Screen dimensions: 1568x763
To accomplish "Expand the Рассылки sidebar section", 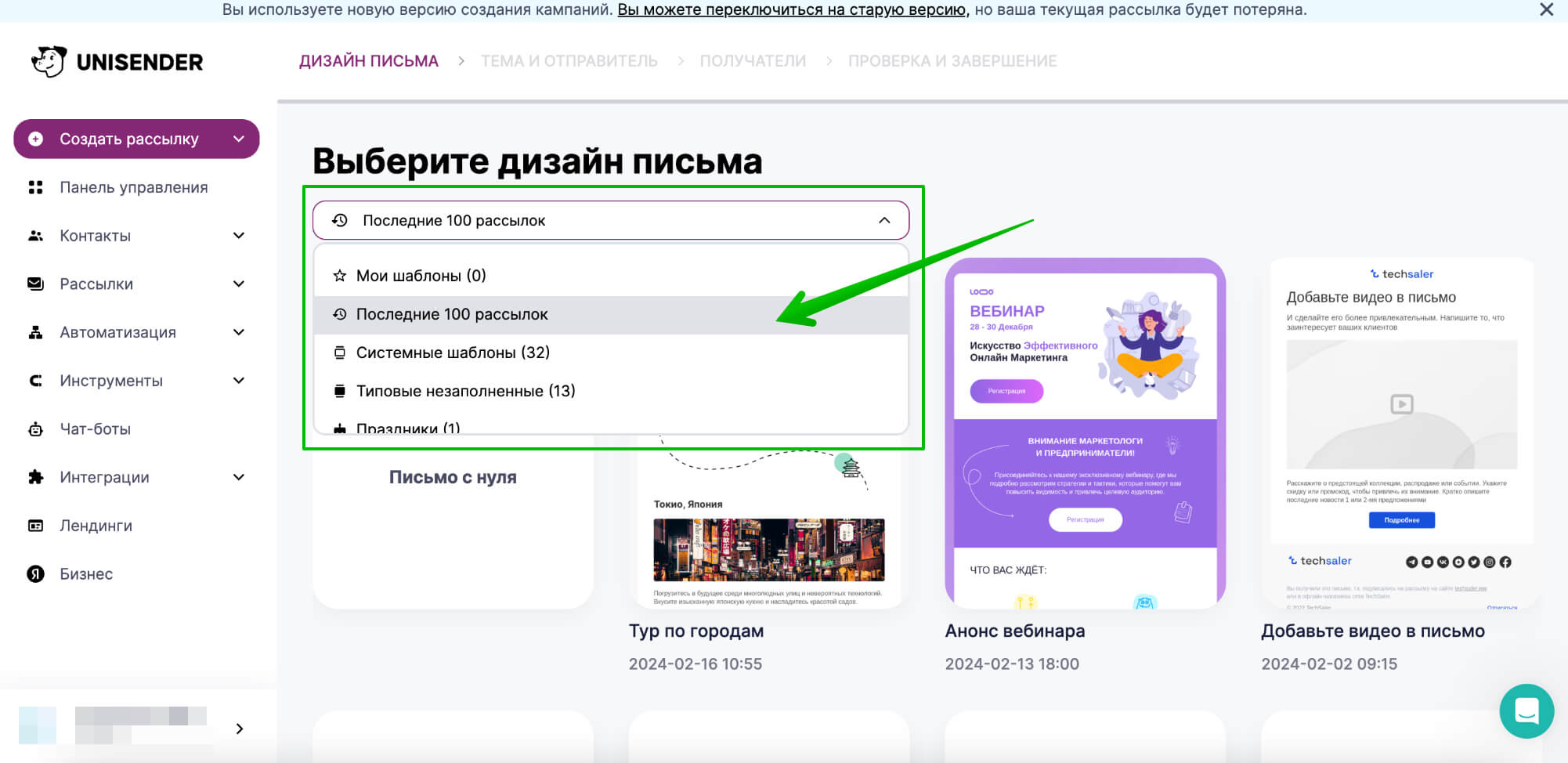I will pos(238,283).
